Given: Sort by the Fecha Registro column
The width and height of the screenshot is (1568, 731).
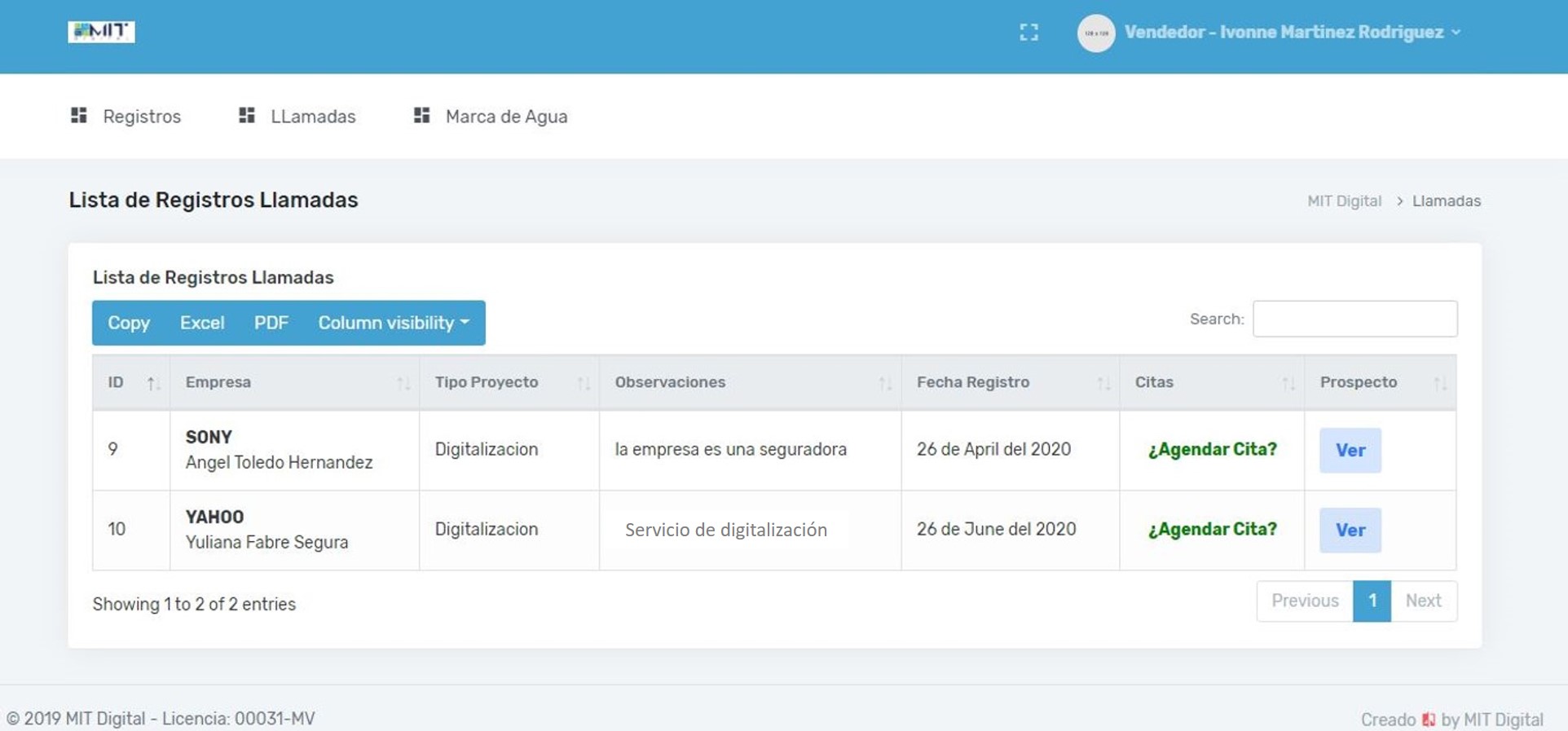Looking at the screenshot, I should point(1011,382).
